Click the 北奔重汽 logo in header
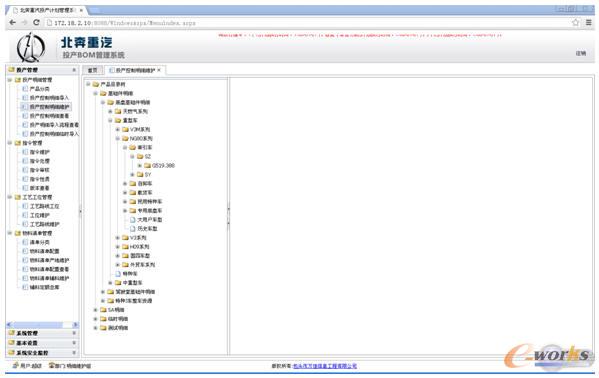The width and height of the screenshot is (599, 378). [31, 47]
